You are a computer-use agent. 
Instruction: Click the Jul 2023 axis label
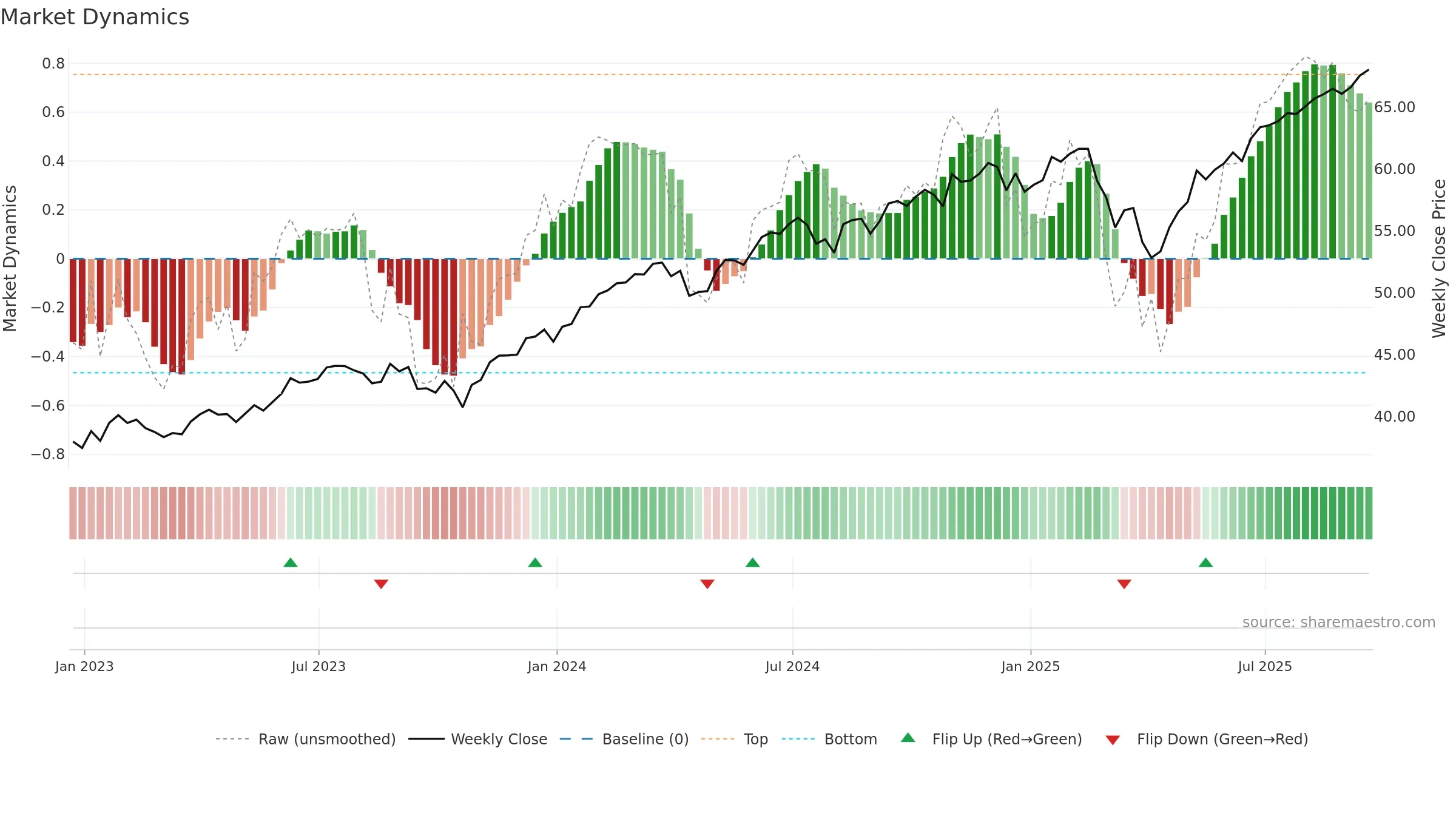pos(318,666)
